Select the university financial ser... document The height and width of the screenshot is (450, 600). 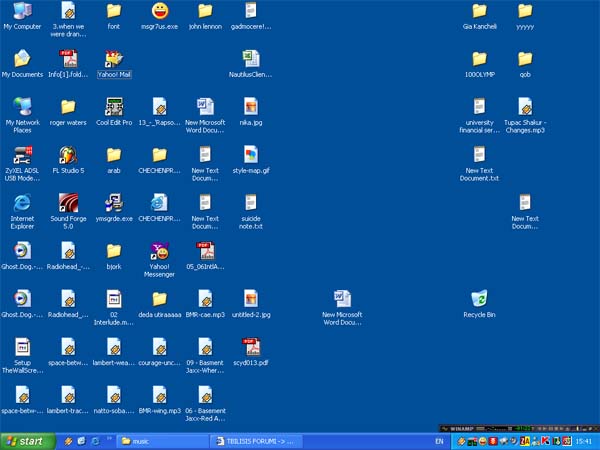click(479, 115)
